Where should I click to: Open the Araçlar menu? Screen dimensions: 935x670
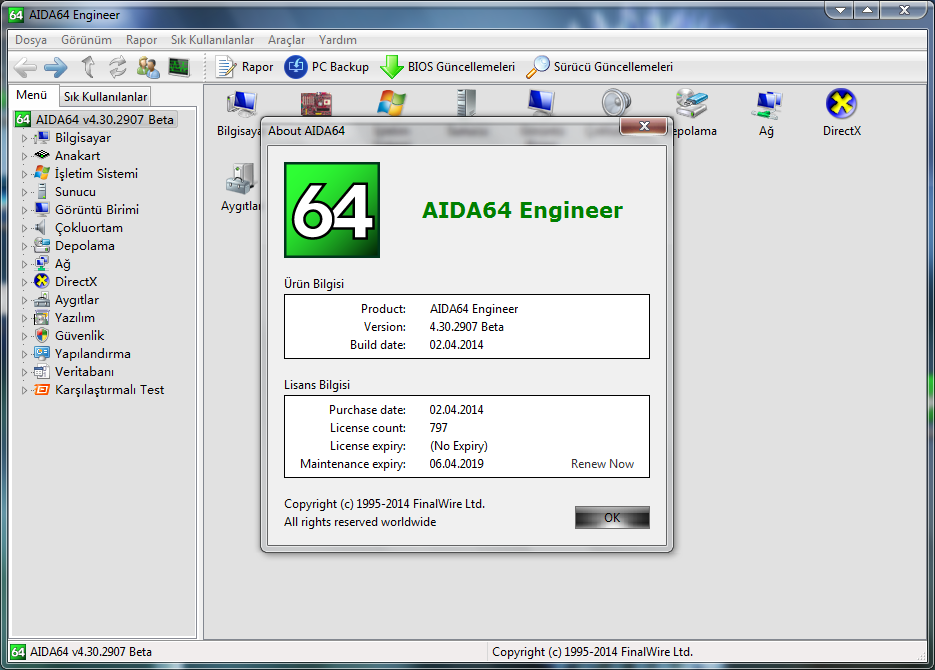pyautogui.click(x=286, y=40)
